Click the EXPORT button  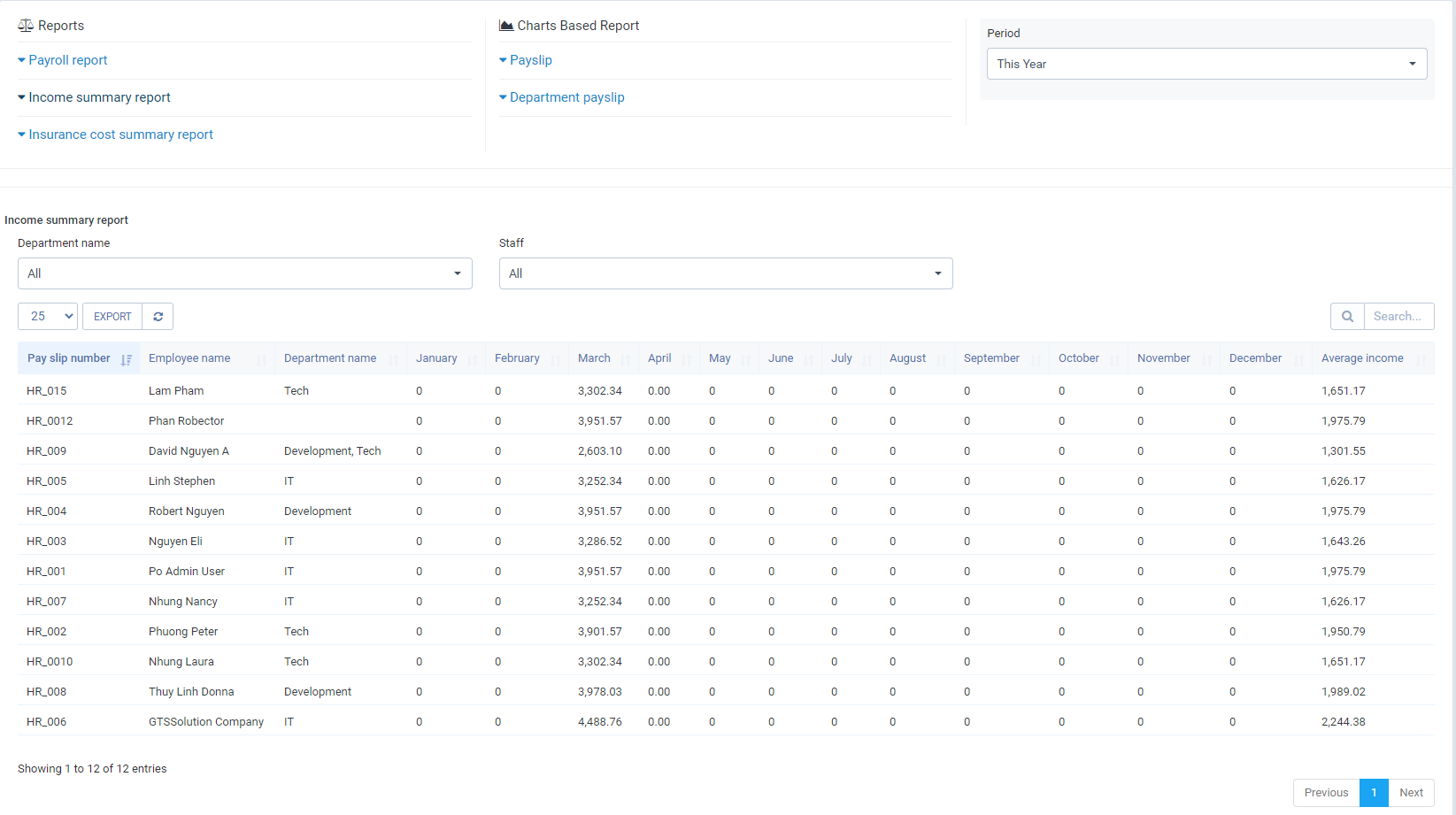112,316
